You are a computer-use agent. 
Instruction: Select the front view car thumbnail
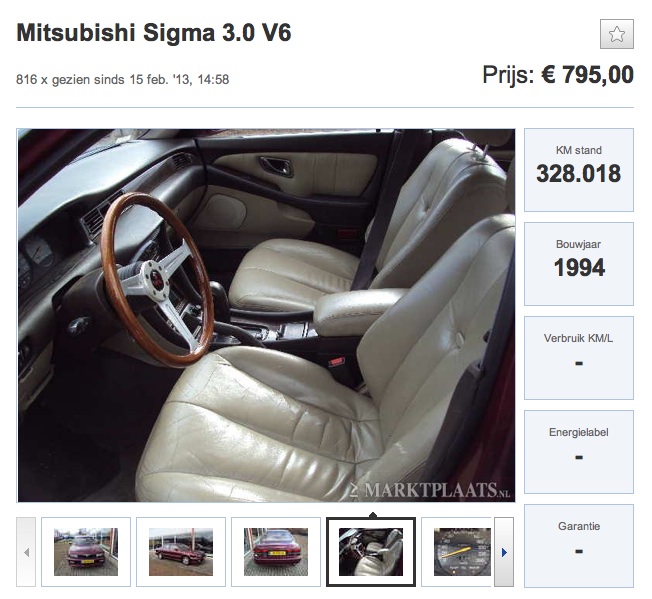(x=86, y=552)
